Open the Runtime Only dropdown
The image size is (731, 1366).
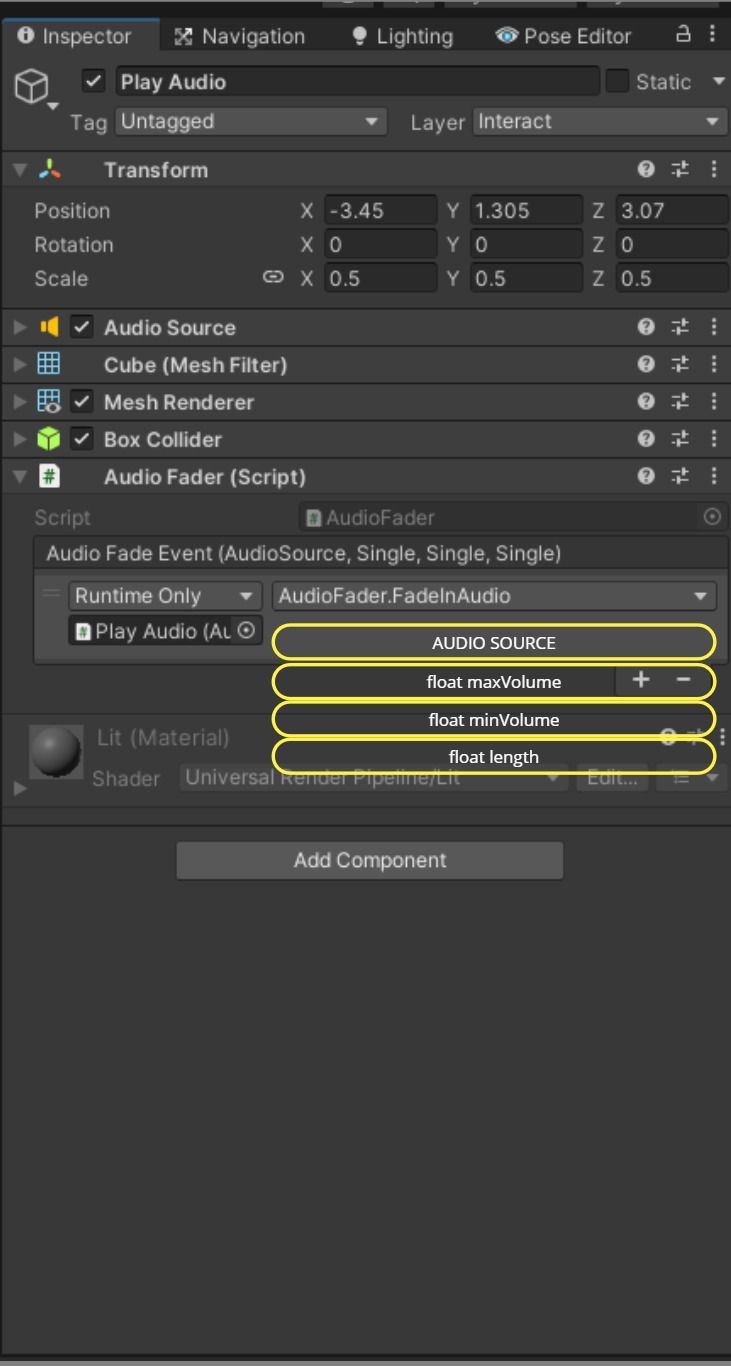pyautogui.click(x=165, y=596)
